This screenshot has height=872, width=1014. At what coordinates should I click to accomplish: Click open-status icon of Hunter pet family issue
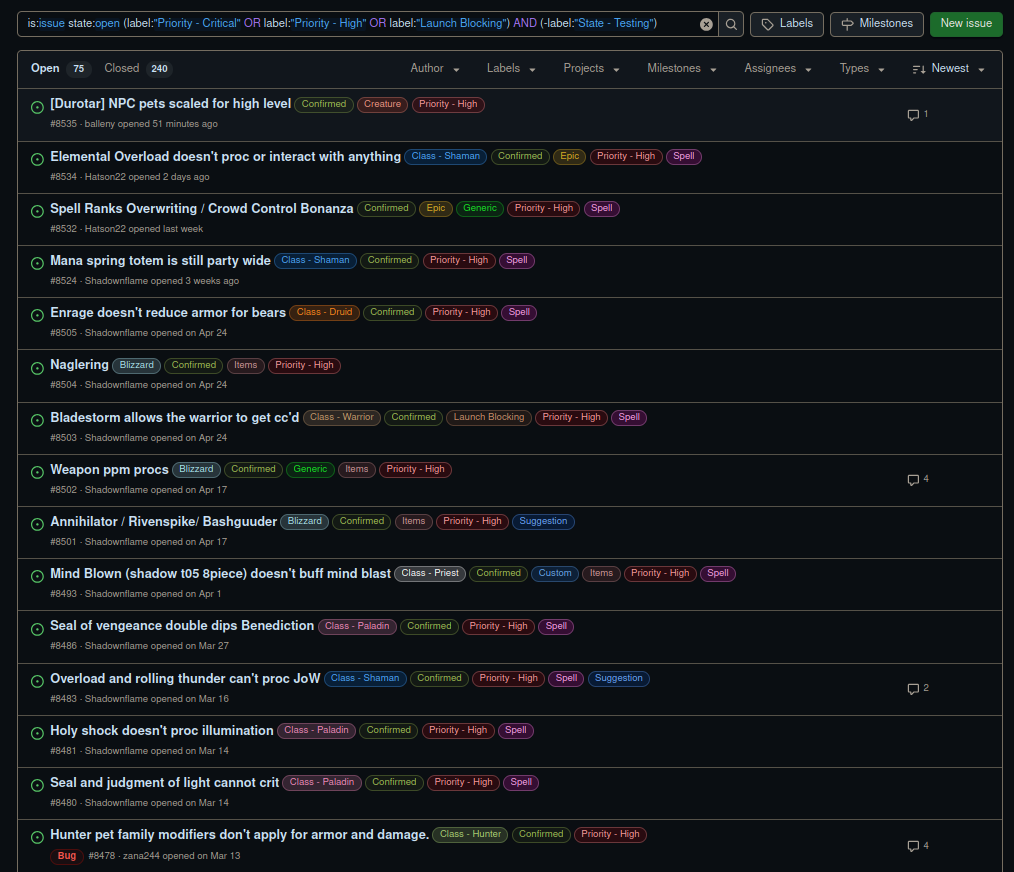(x=38, y=836)
